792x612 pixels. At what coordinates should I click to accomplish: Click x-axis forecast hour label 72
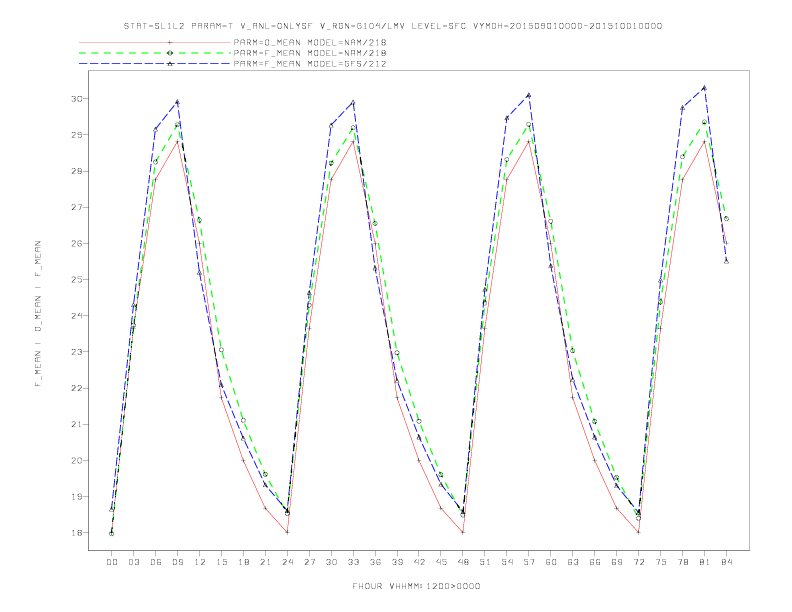(x=639, y=562)
